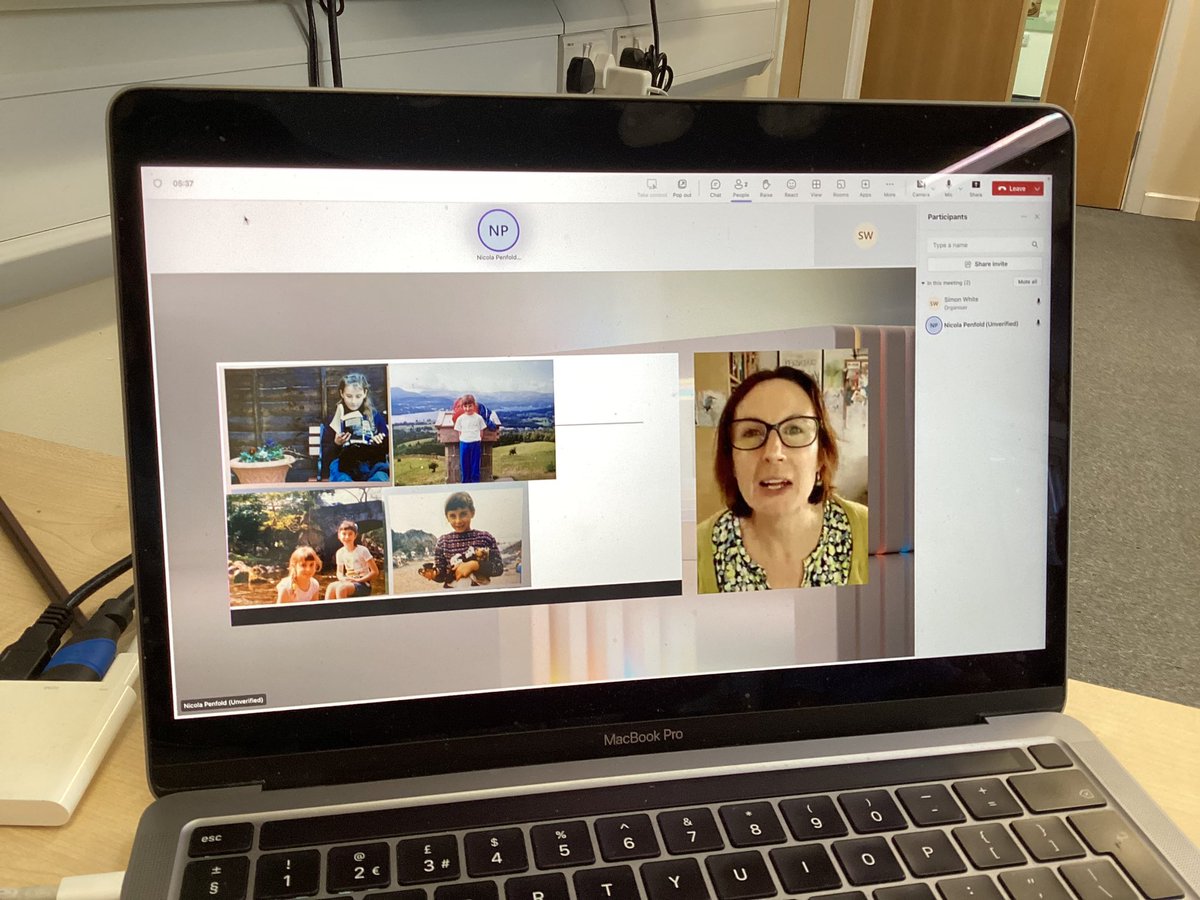Click the two children by stream photo
The image size is (1200, 900).
(306, 547)
